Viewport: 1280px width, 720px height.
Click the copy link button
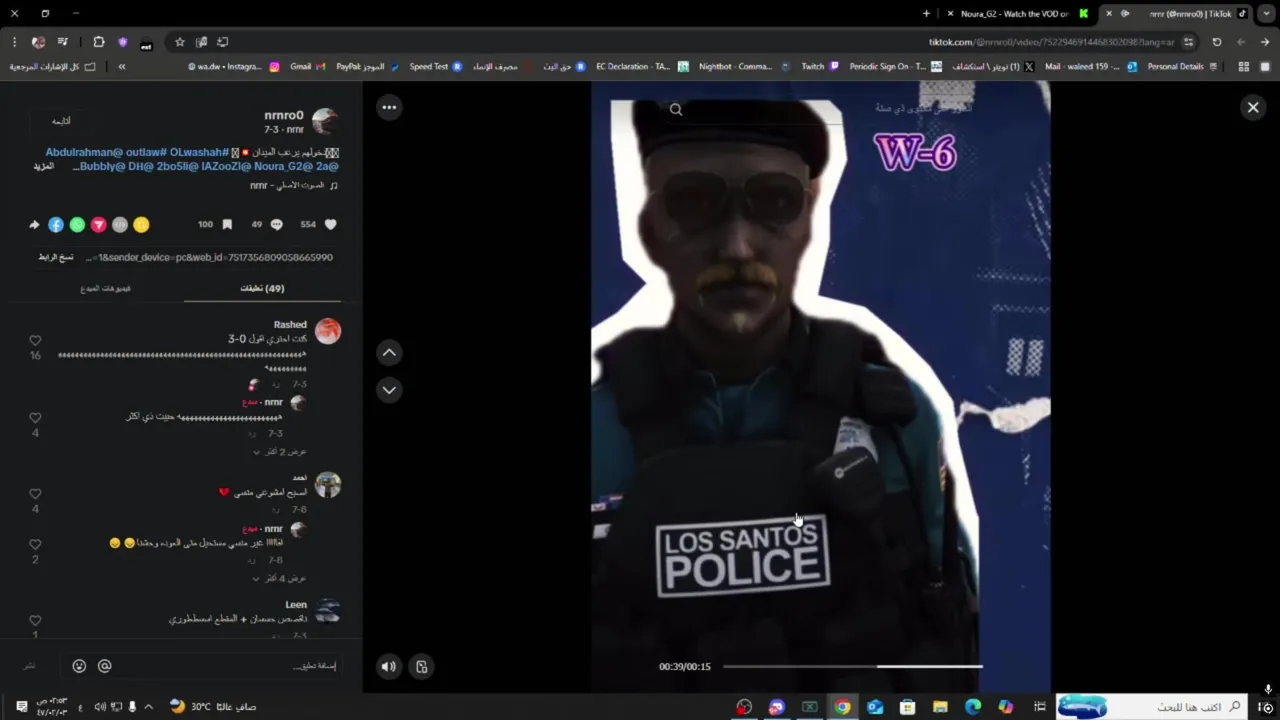pyautogui.click(x=56, y=257)
